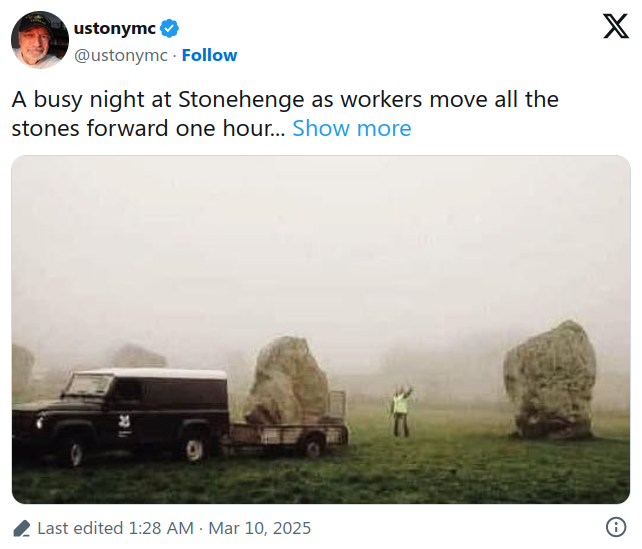Click the faint stone at photo's left edge
The width and height of the screenshot is (642, 549).
click(x=22, y=368)
